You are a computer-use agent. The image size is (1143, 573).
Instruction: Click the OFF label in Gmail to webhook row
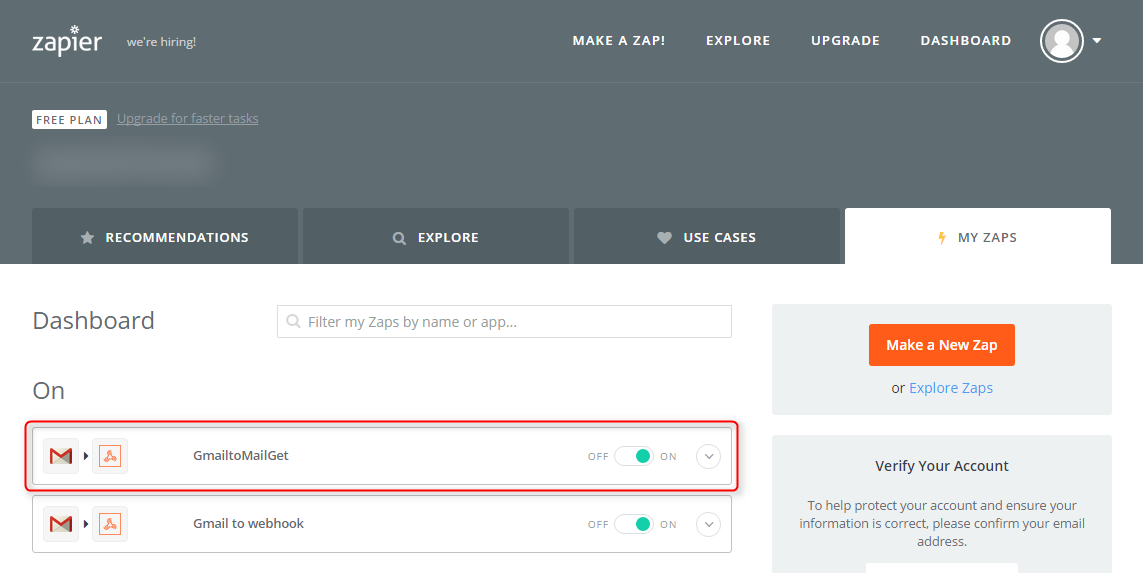(x=598, y=524)
